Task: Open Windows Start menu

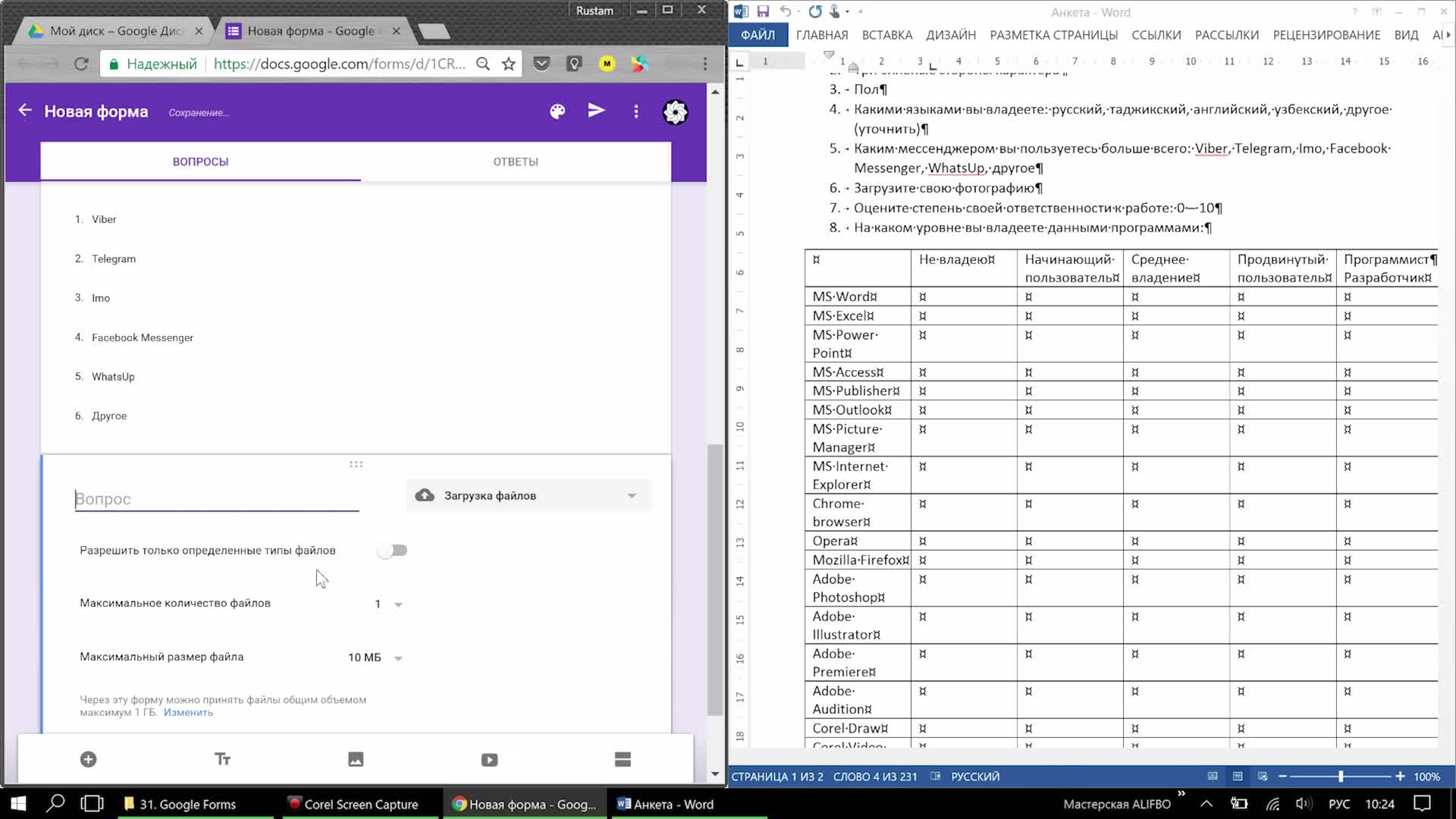Action: click(x=18, y=804)
